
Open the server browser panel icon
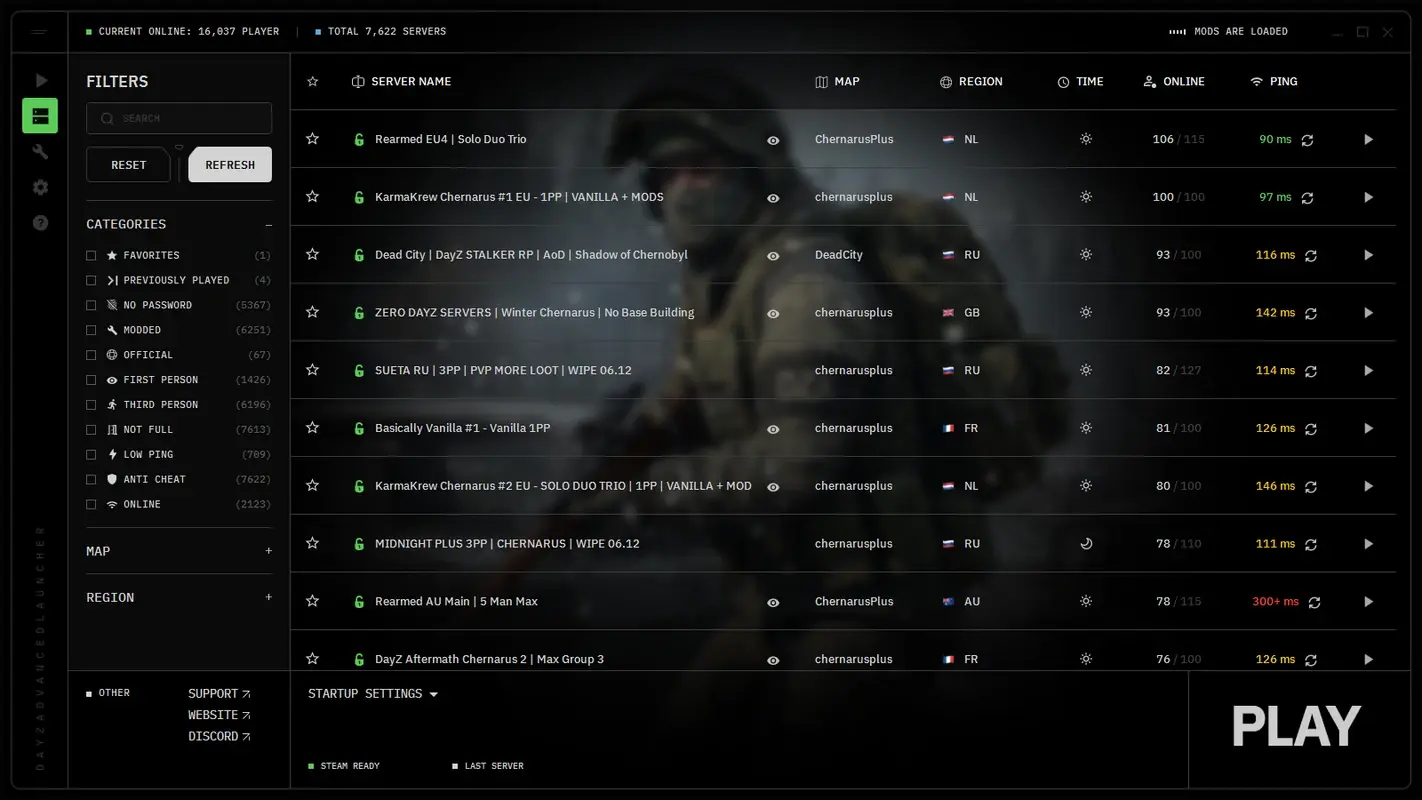40,115
